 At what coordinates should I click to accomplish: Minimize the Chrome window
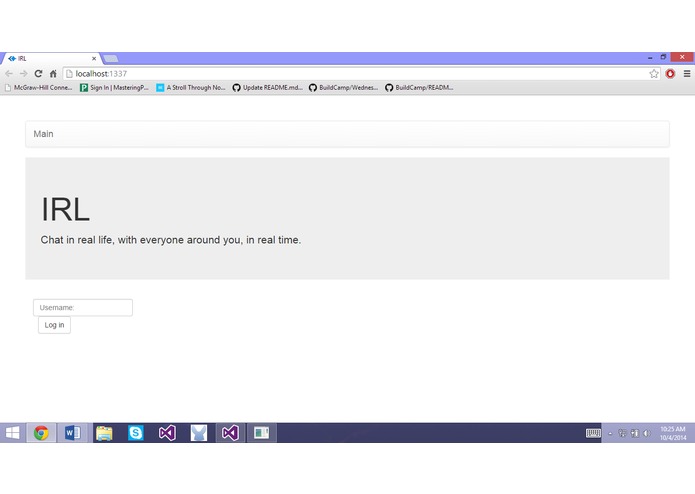[650, 58]
